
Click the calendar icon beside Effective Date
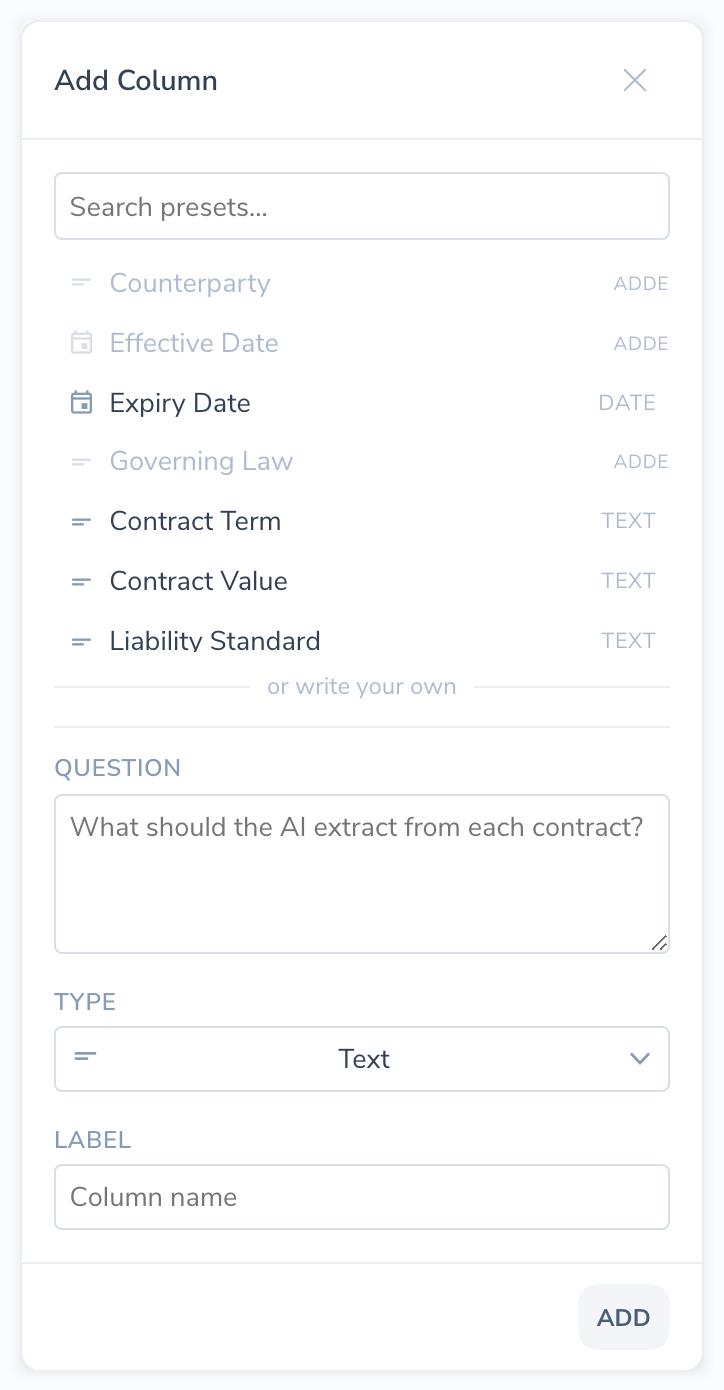81,343
